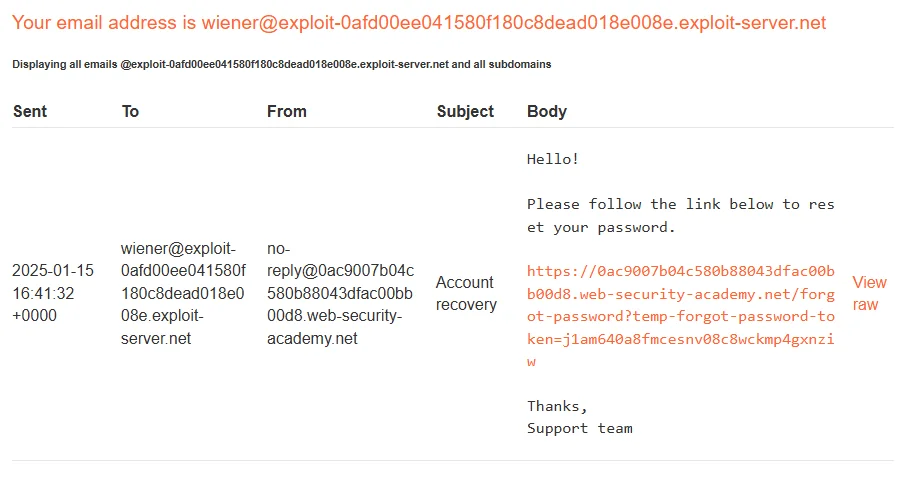
Task: Click the trailing 'w' on the reset link's last line
Action: pyautogui.click(x=531, y=362)
